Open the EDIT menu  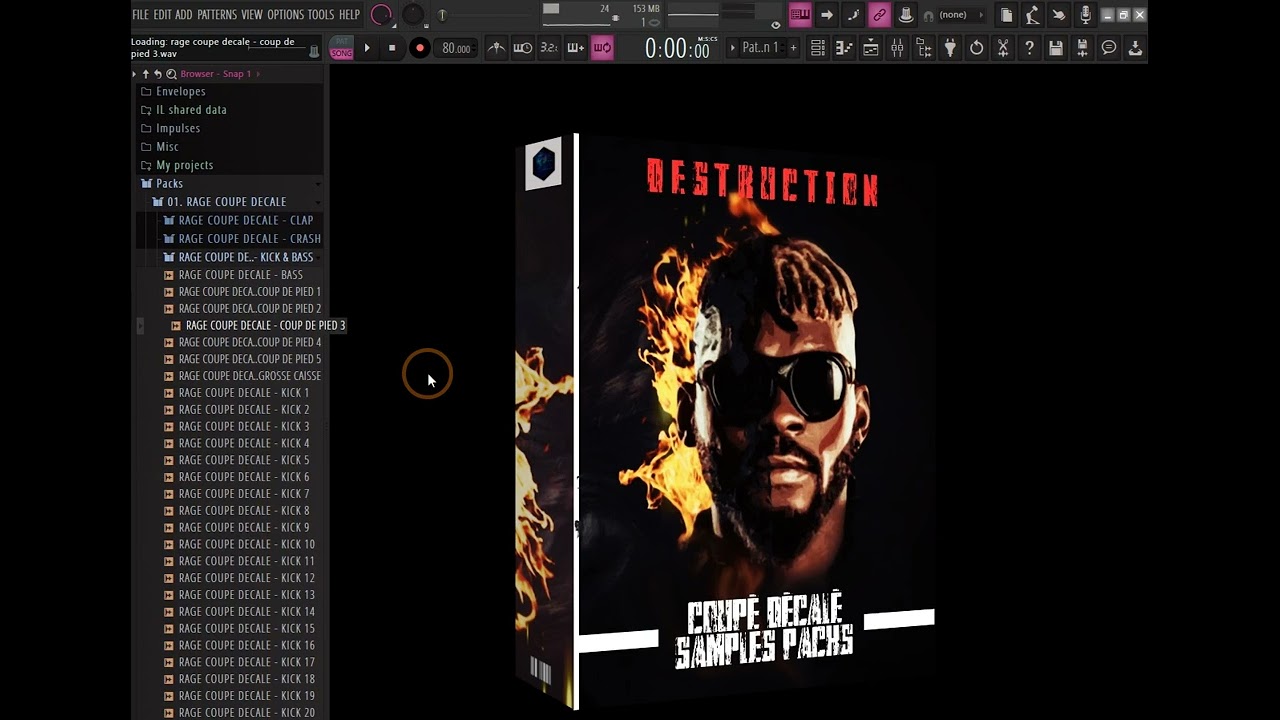coord(162,15)
